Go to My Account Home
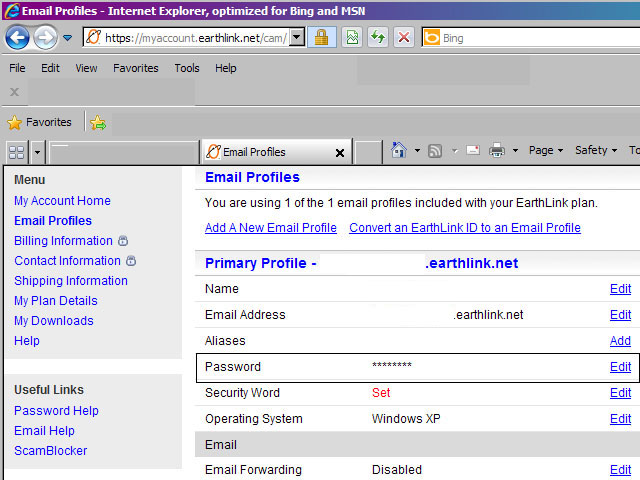 (x=62, y=201)
